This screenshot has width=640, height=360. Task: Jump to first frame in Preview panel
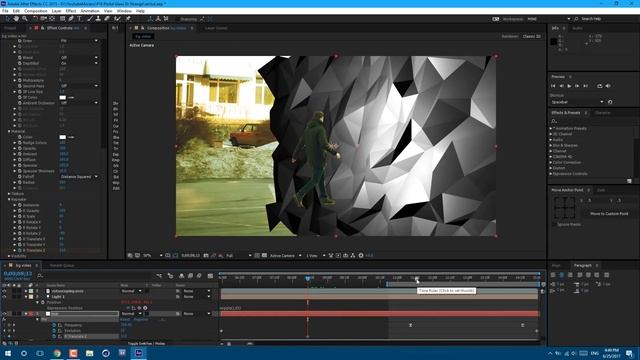(x=553, y=86)
